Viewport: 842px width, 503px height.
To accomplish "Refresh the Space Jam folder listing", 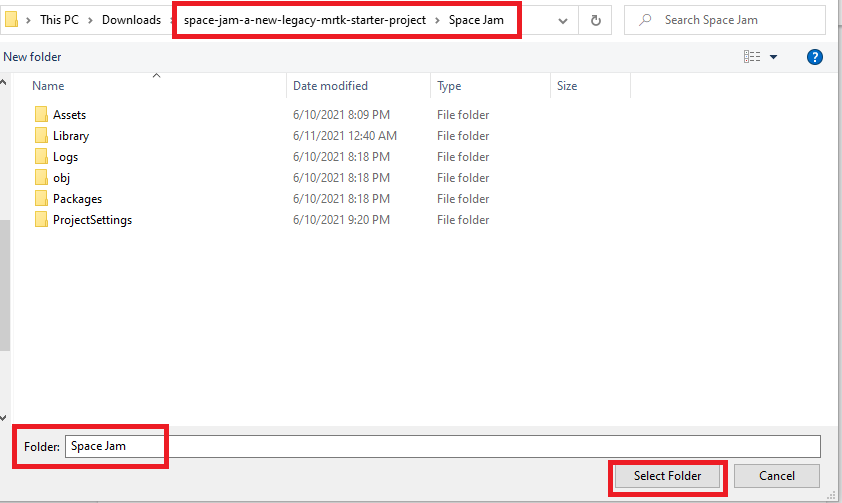I will coord(596,20).
